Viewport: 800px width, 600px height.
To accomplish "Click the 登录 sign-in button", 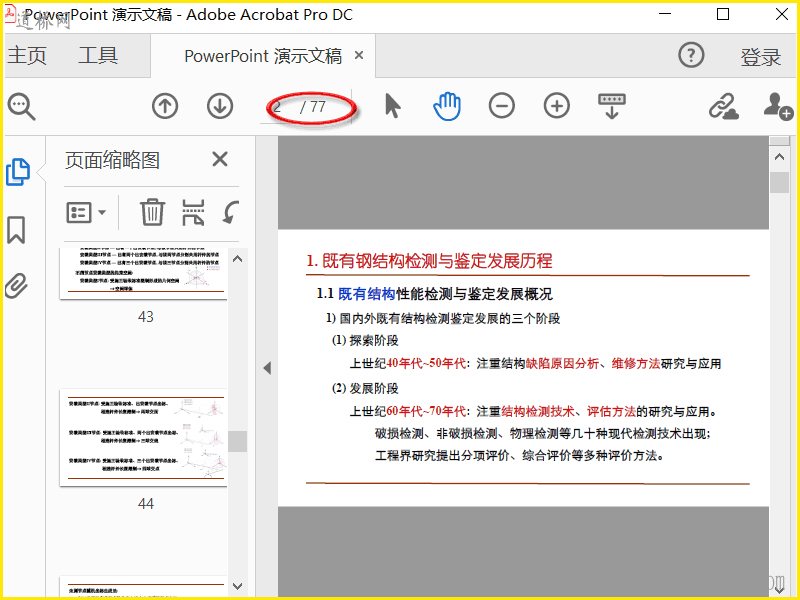I will coord(760,57).
